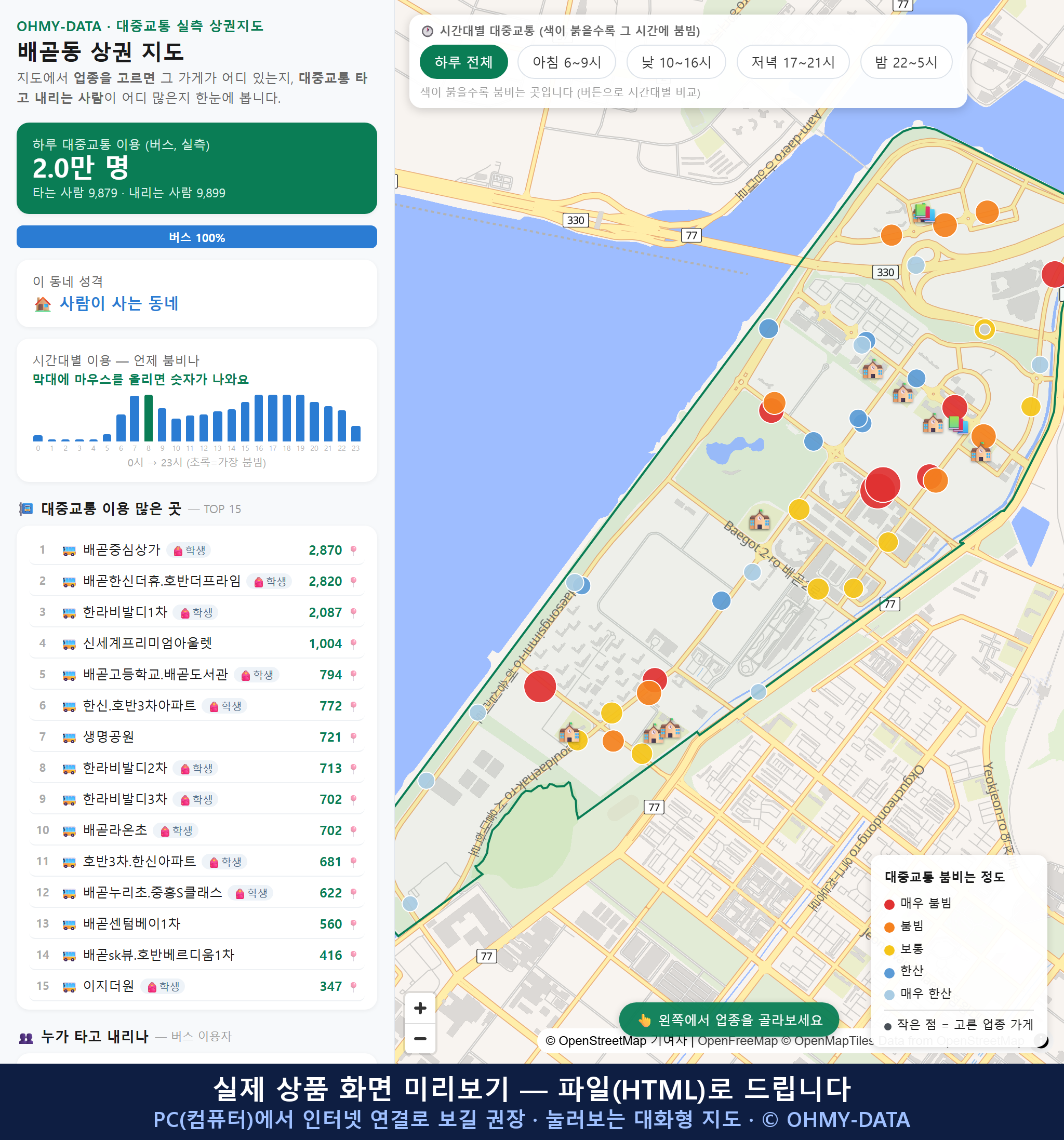This screenshot has width=1064, height=1140.
Task: Select the 신세계프리미엄아울렛 list row name
Action: click(x=148, y=643)
